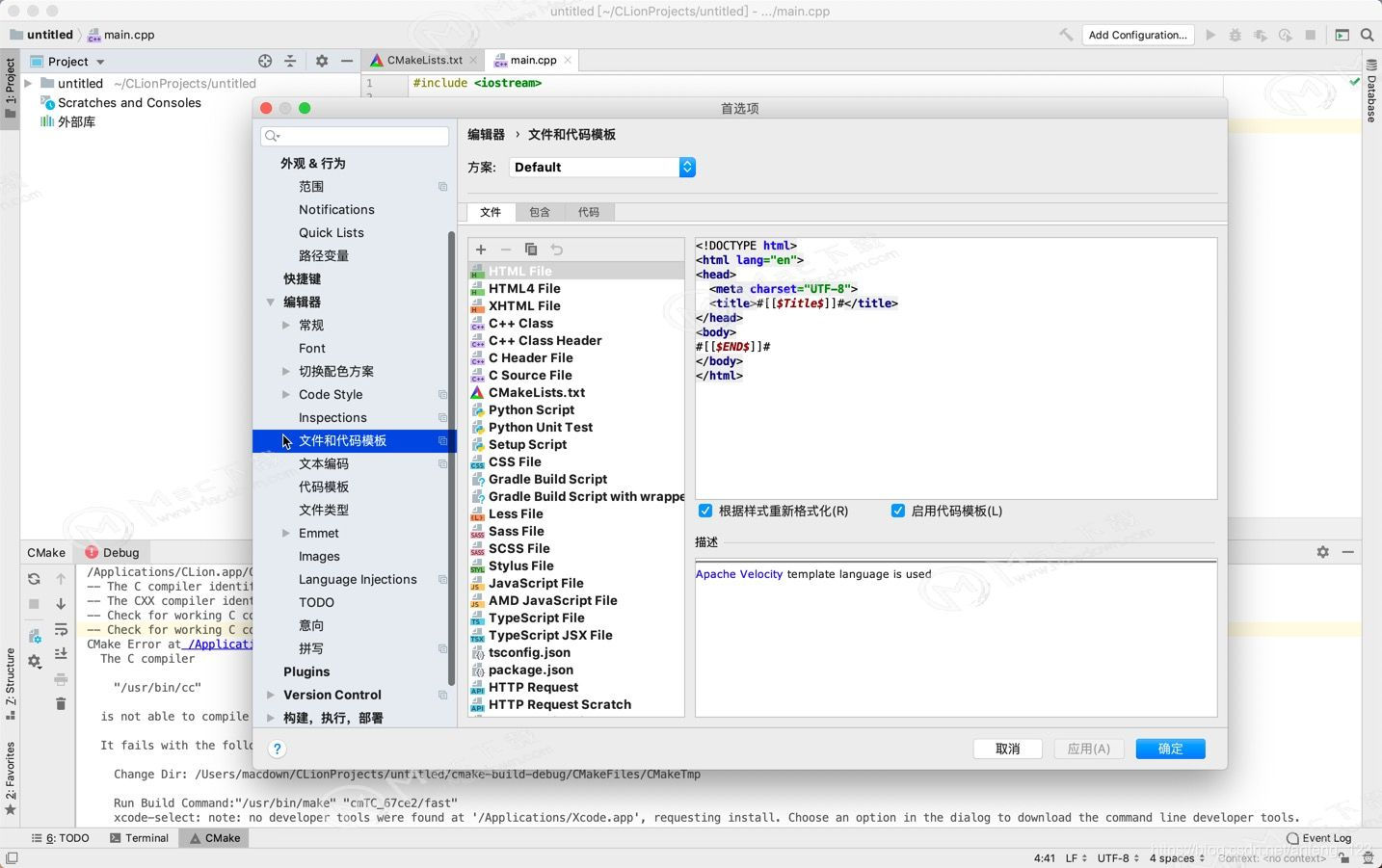Click the UTF-8 encoding status bar entry
The height and width of the screenshot is (868, 1382).
[x=1118, y=857]
